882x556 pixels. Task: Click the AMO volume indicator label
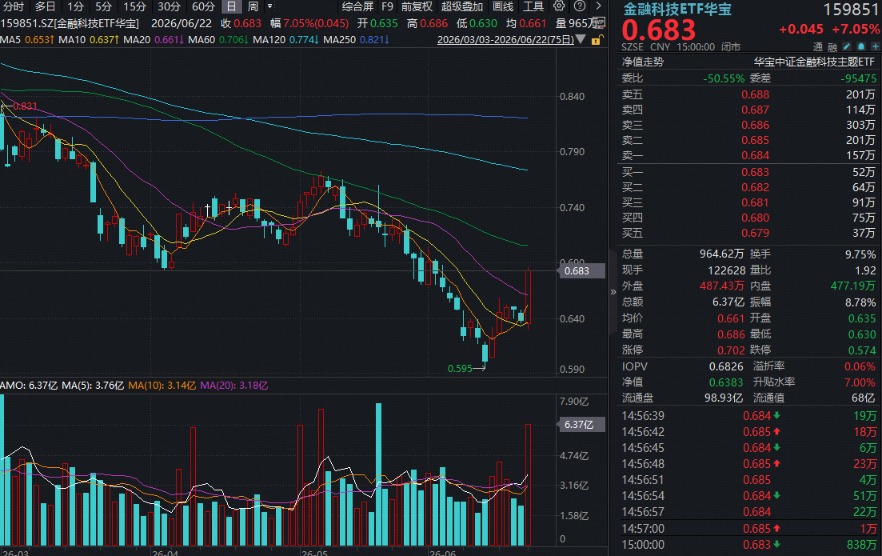click(29, 385)
